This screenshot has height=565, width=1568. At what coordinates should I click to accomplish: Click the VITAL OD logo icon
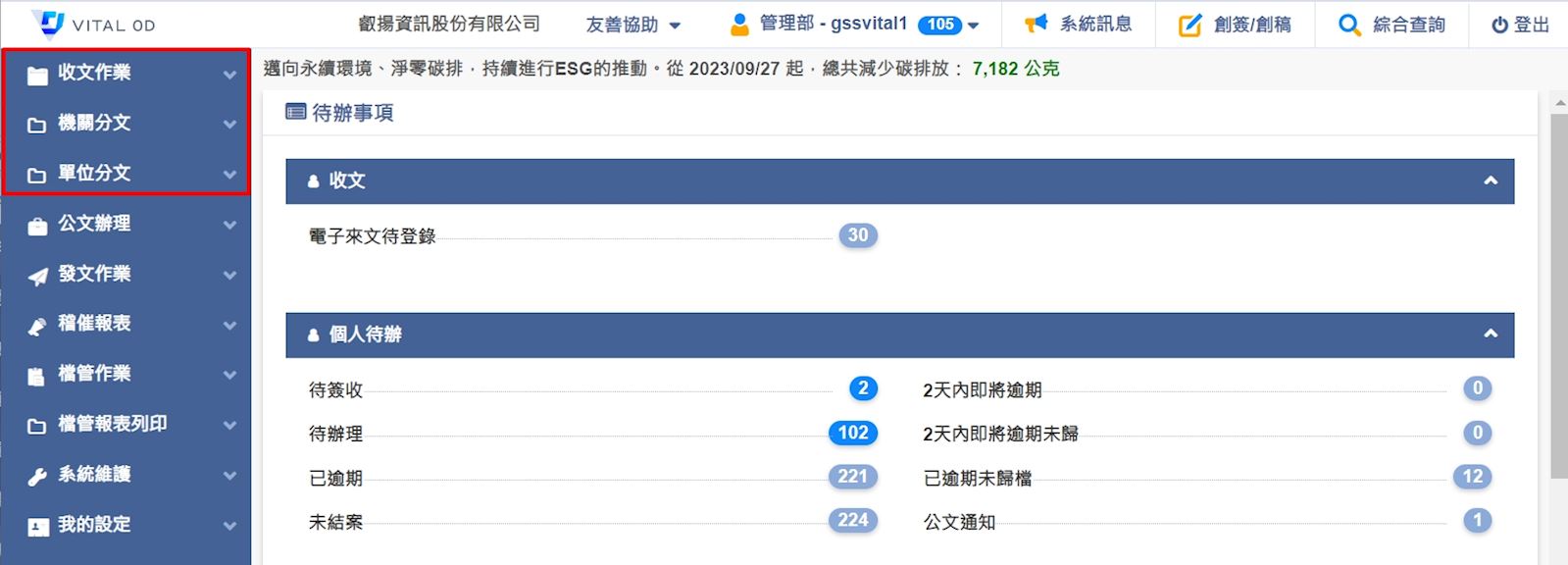click(x=48, y=23)
